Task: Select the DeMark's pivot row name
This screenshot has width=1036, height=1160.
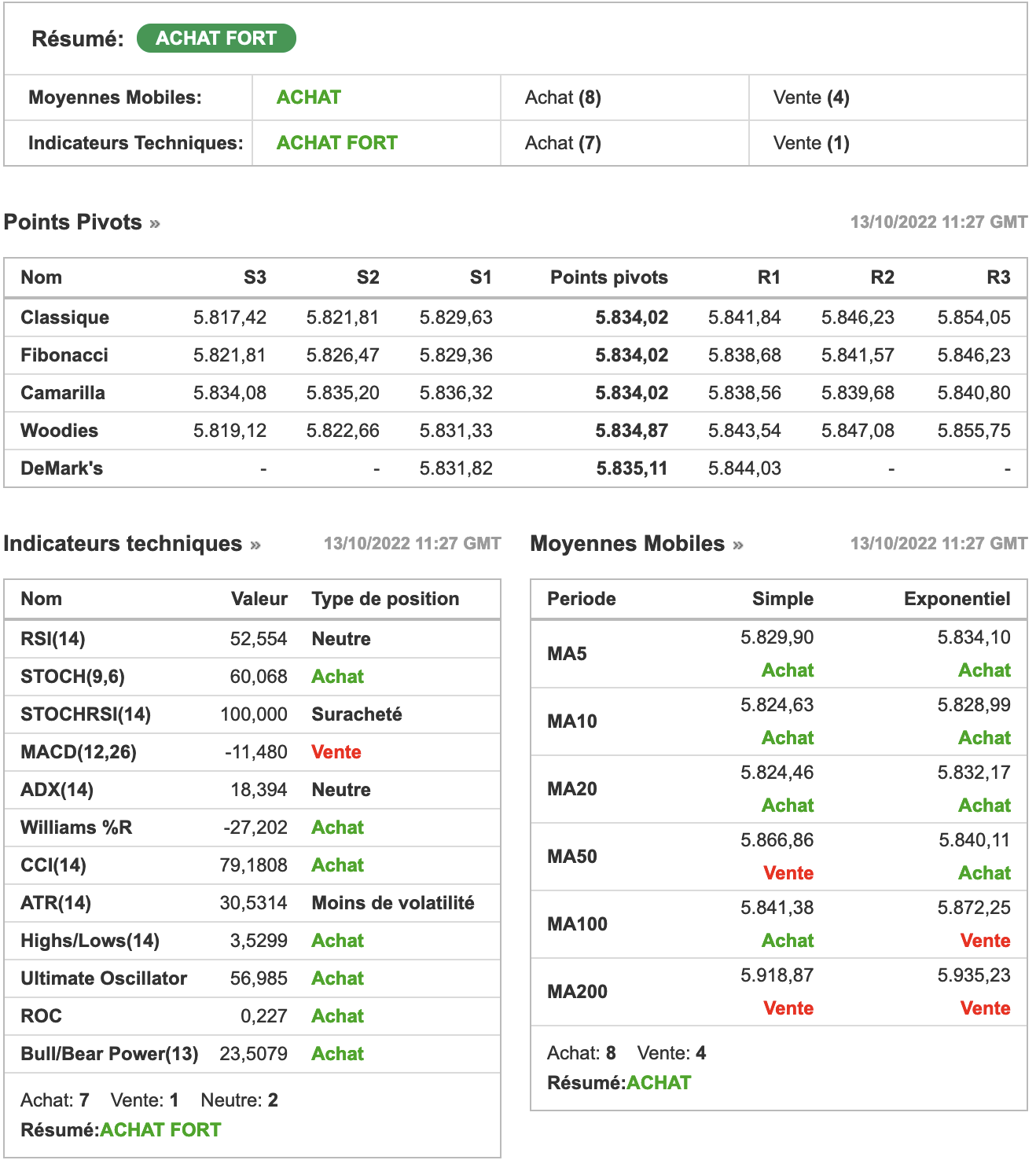Action: pos(61,468)
